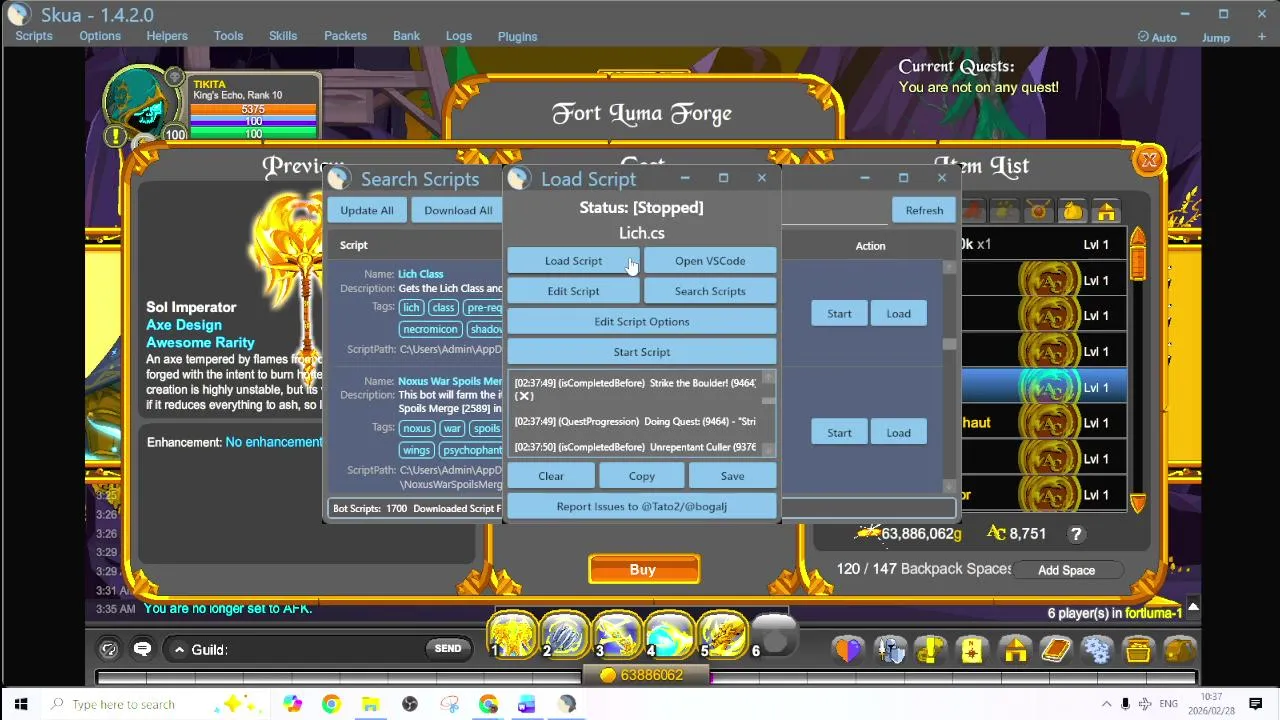Activate skill slot 3 in the game hotbar

pos(617,637)
